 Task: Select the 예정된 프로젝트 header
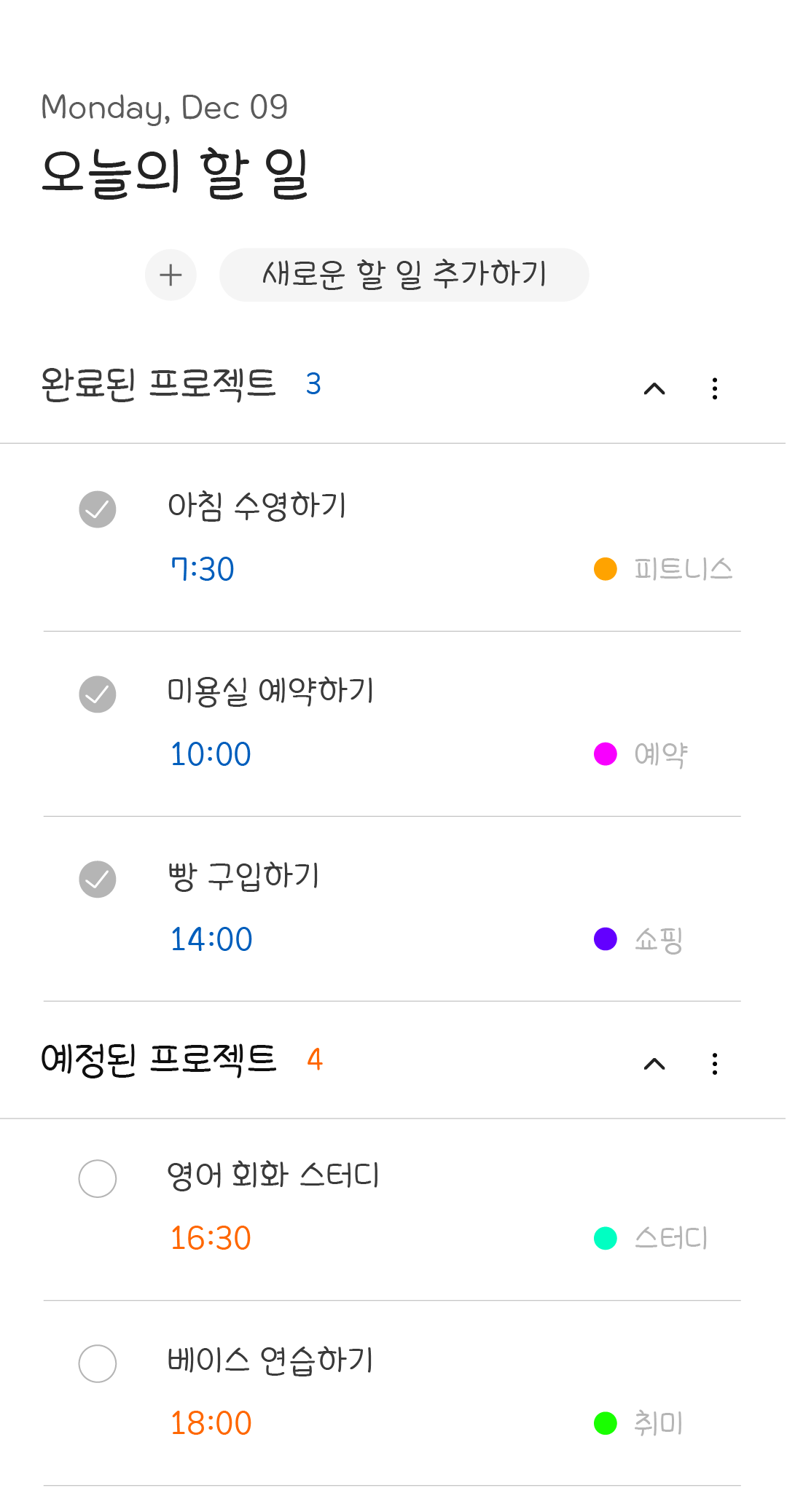pos(158,1059)
